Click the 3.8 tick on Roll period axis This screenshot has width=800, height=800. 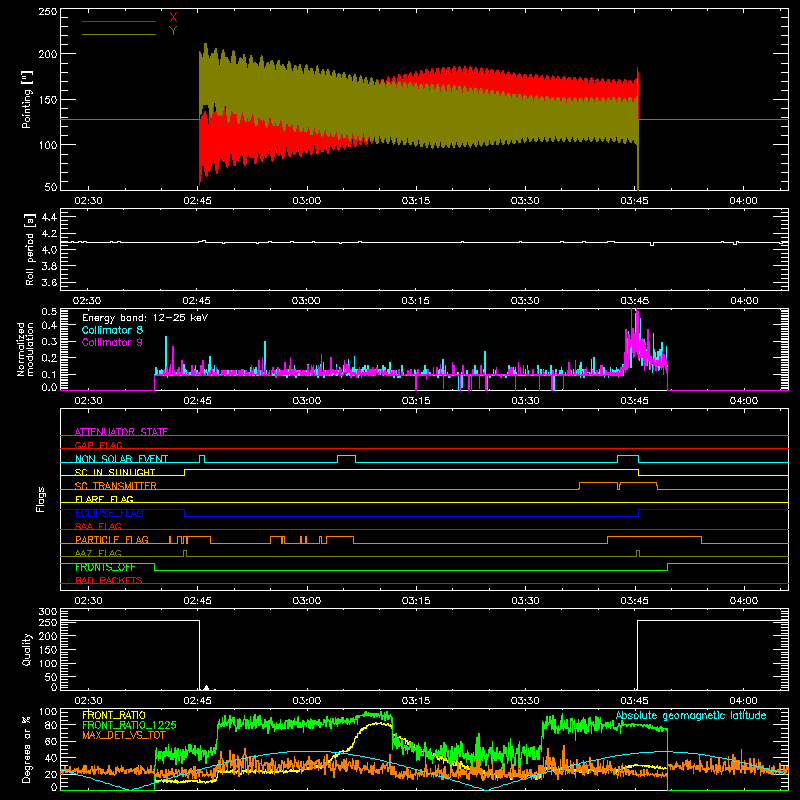click(49, 266)
